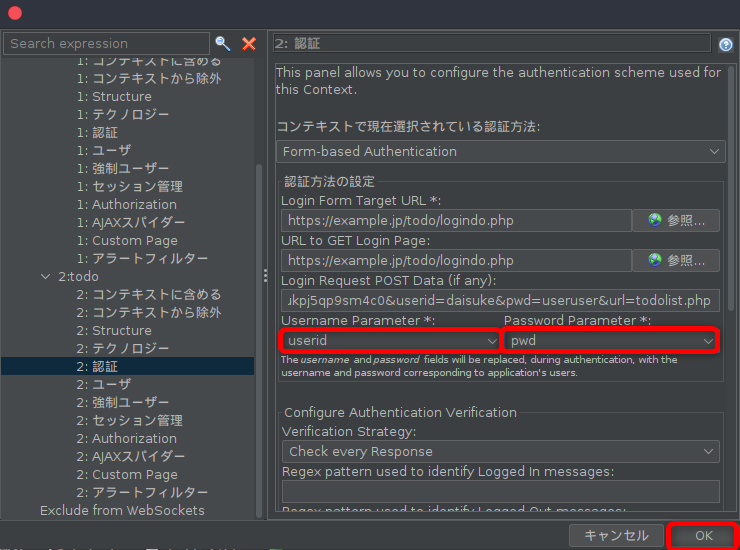Select 1: コンテキストから除外 tree item
Image resolution: width=740 pixels, height=550 pixels.
pos(149,78)
